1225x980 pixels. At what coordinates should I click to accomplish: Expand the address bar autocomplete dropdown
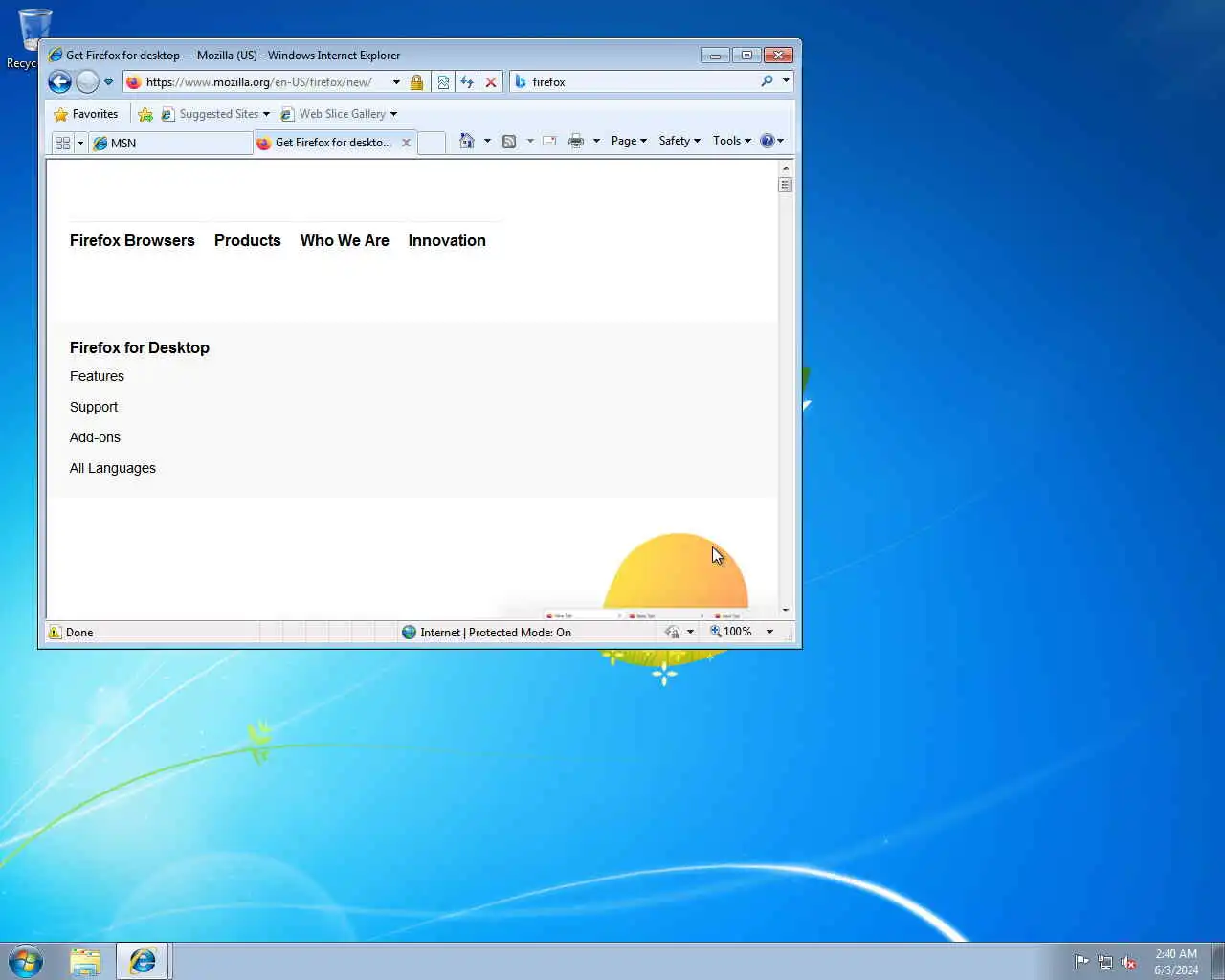tap(396, 82)
